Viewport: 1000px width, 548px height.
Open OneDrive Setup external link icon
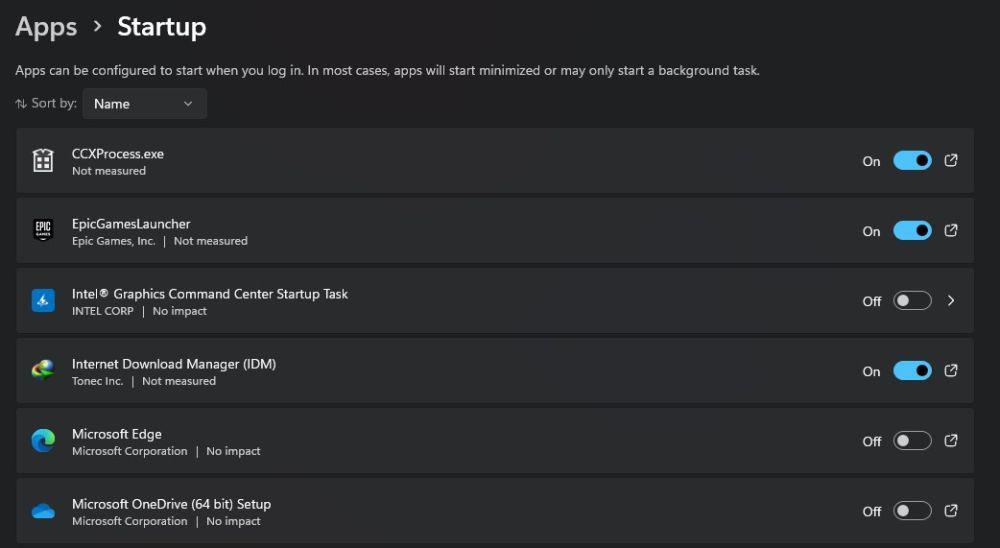951,510
